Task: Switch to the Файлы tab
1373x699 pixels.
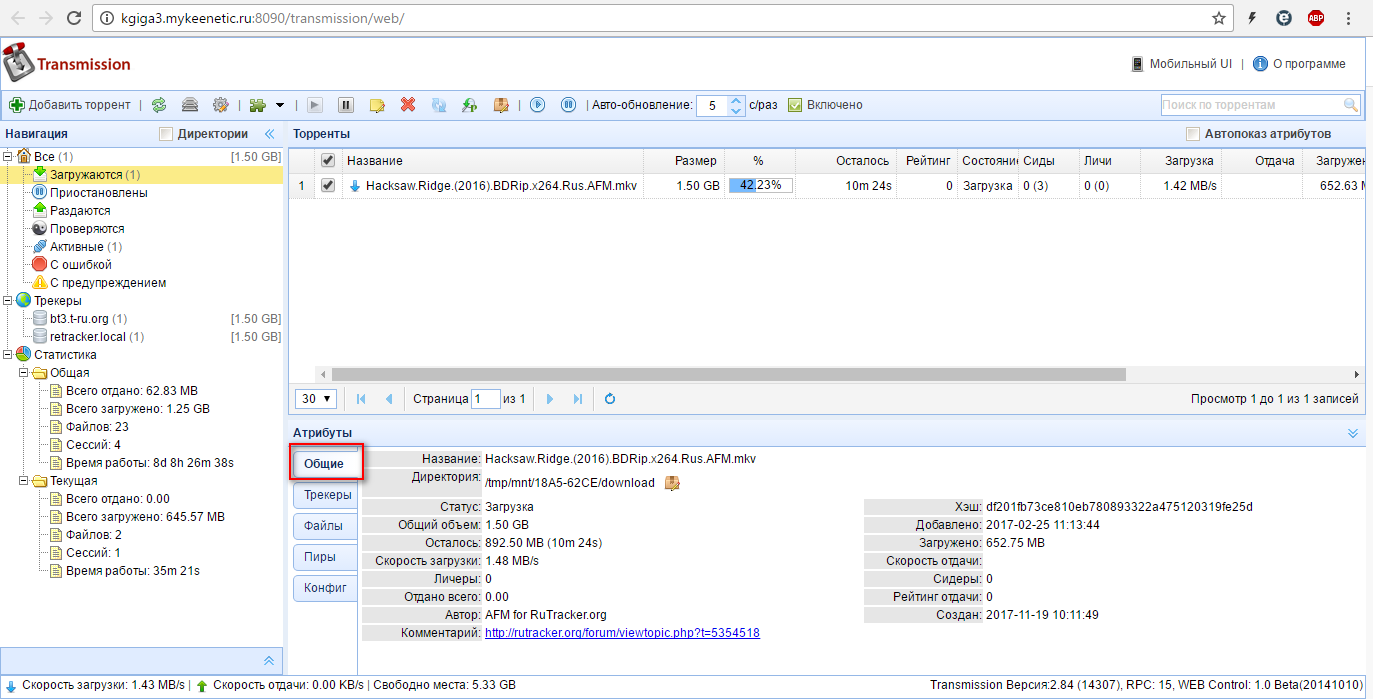Action: click(x=324, y=526)
